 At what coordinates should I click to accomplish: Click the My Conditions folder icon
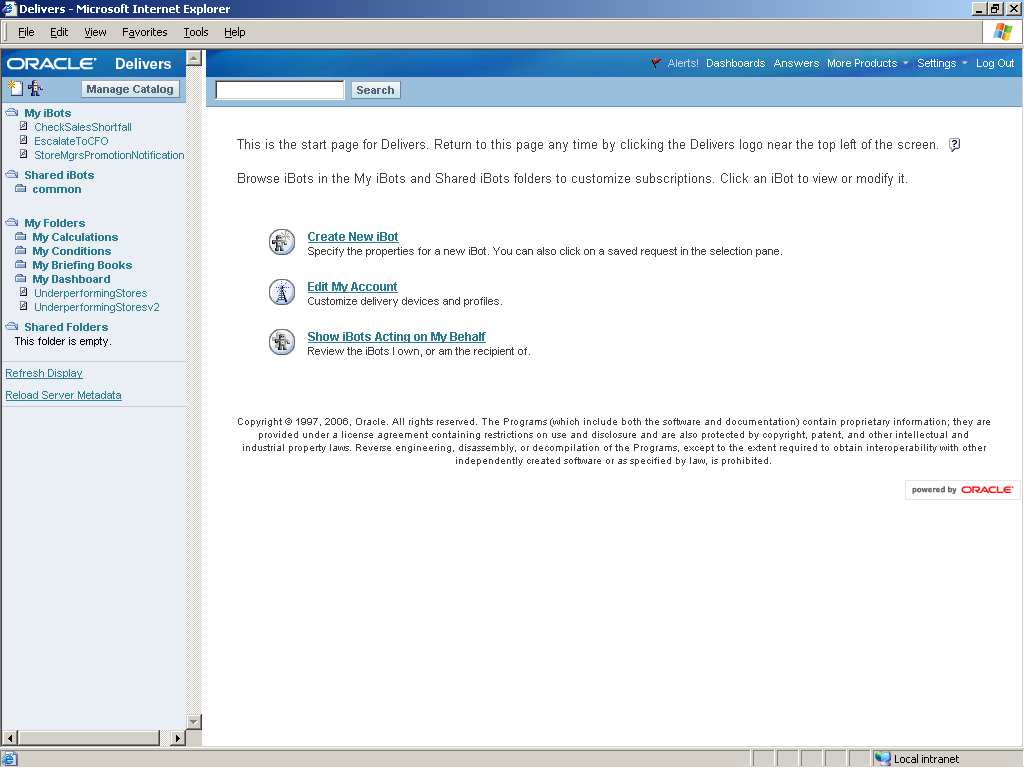tap(21, 250)
